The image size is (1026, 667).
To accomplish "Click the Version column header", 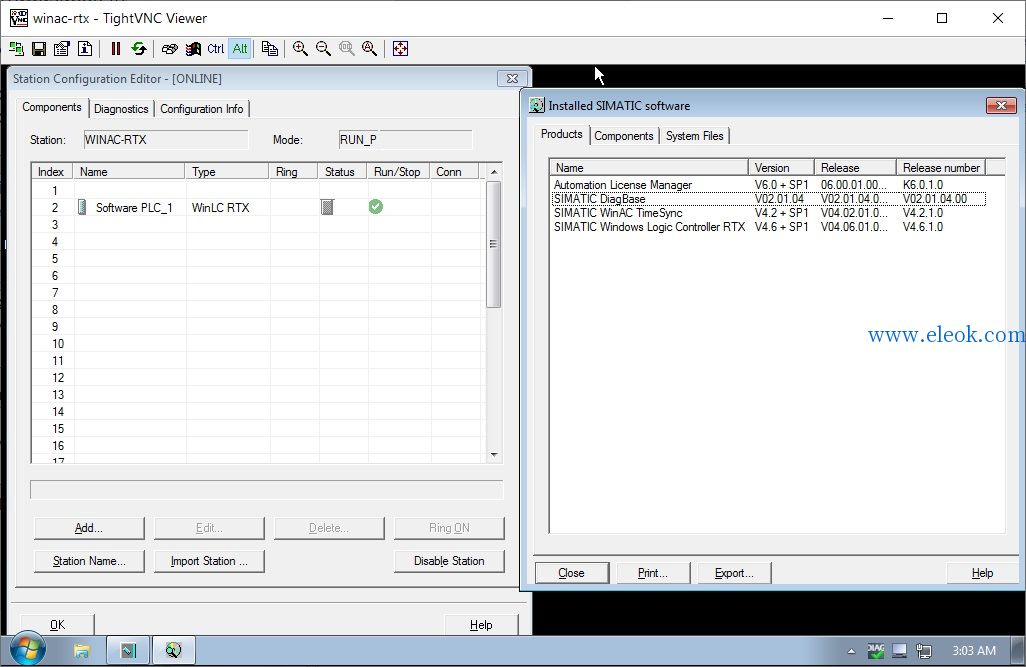I will 781,168.
